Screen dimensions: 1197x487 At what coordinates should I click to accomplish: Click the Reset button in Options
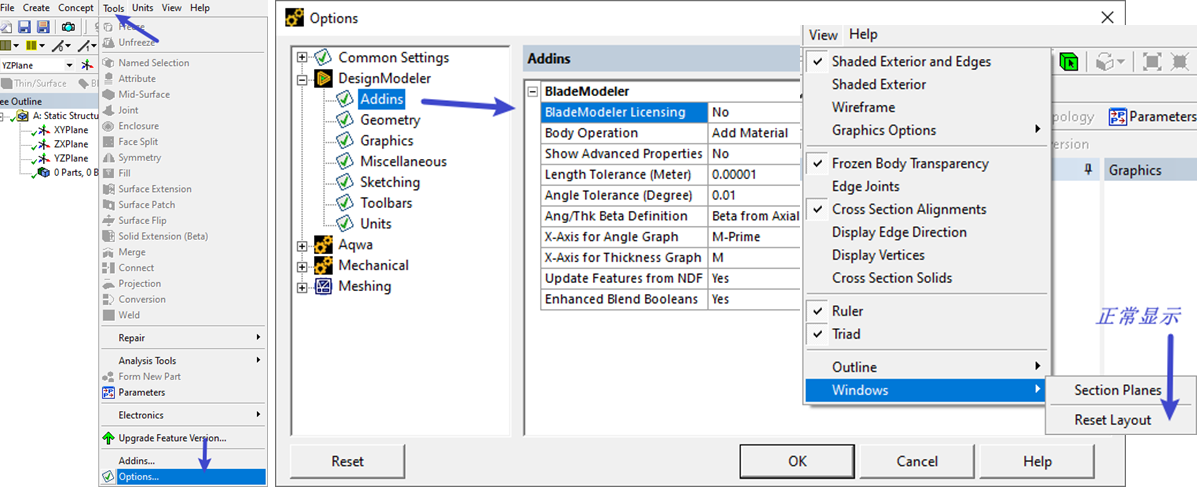(347, 461)
